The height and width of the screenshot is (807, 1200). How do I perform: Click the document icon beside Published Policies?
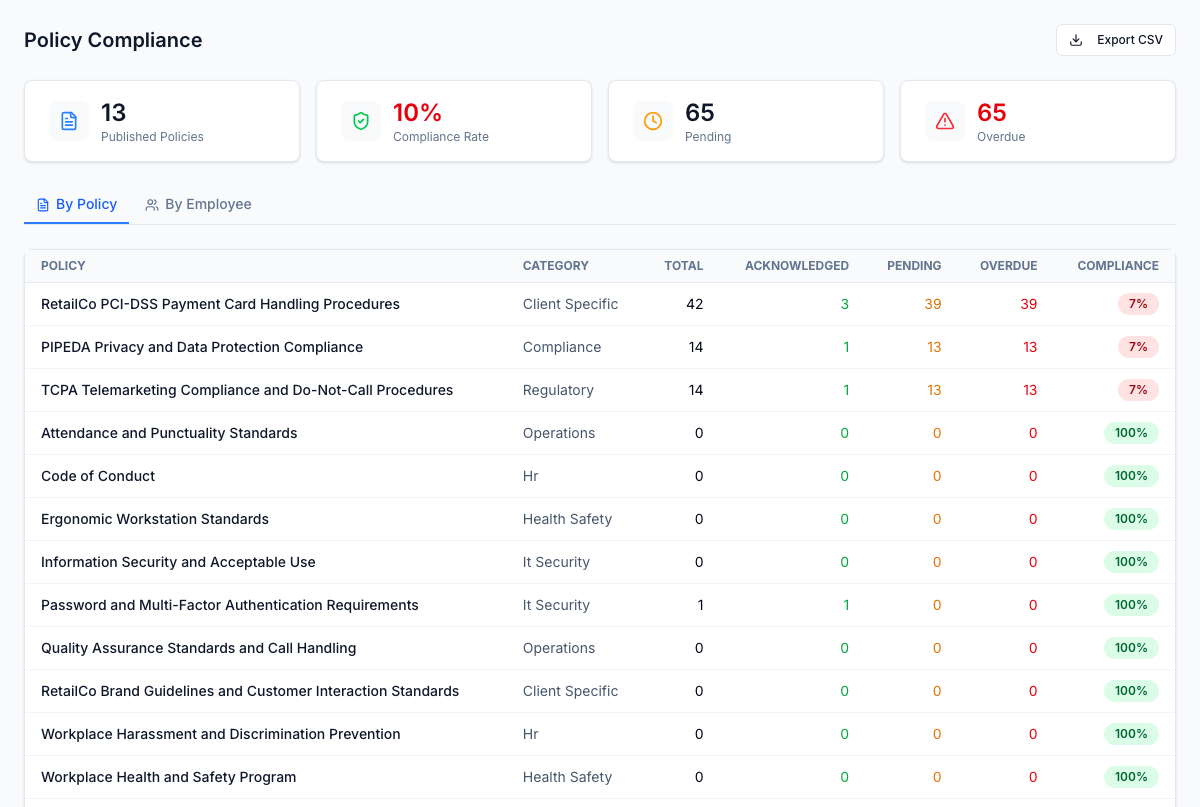(x=69, y=121)
